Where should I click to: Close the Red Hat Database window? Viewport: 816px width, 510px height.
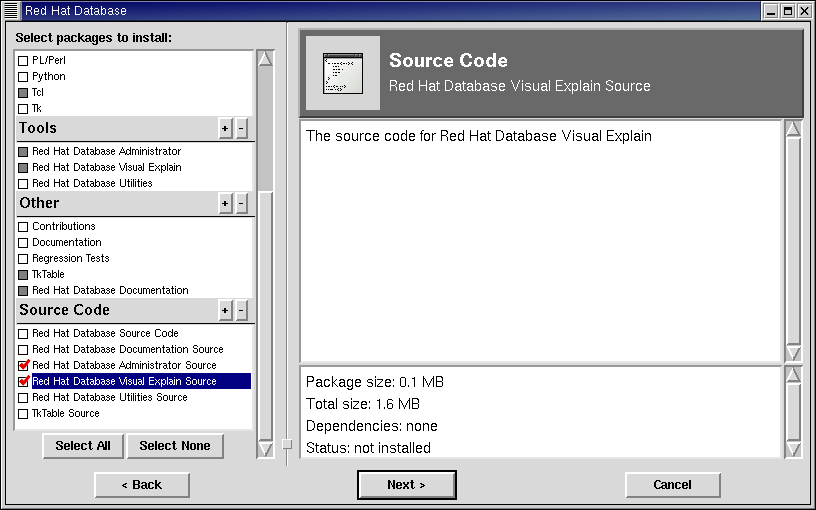[804, 11]
